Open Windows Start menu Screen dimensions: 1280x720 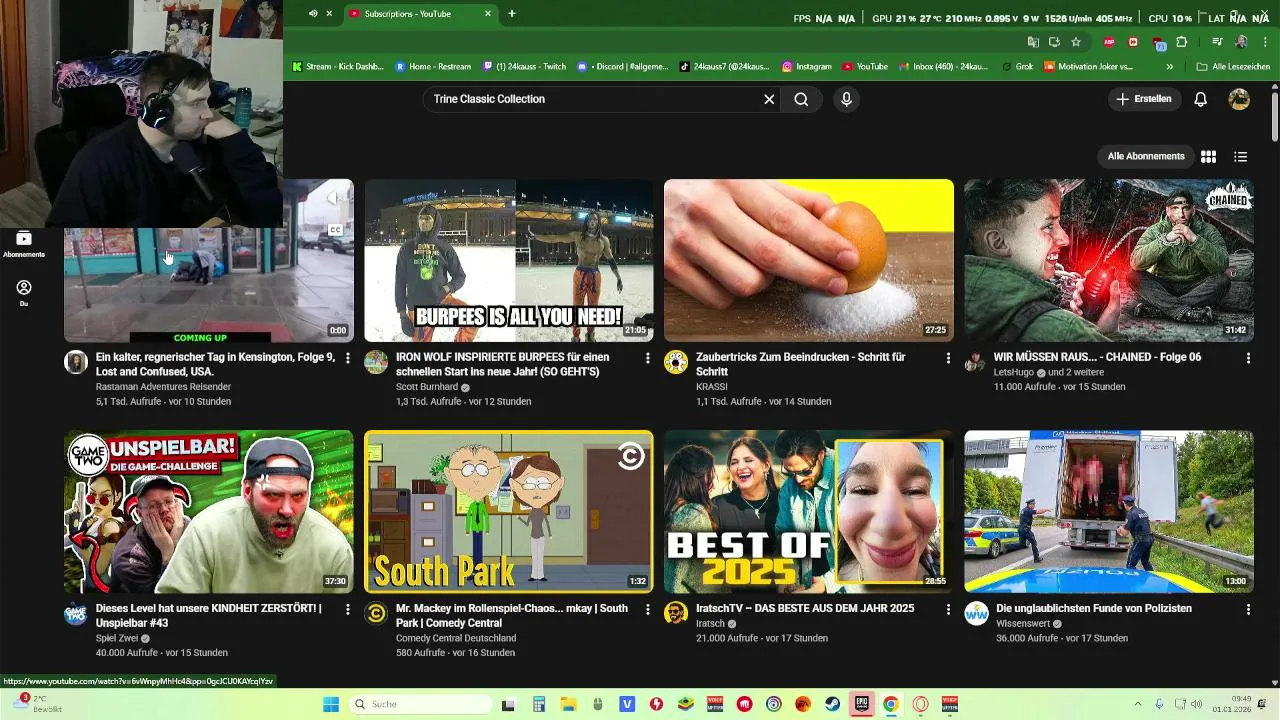point(331,704)
